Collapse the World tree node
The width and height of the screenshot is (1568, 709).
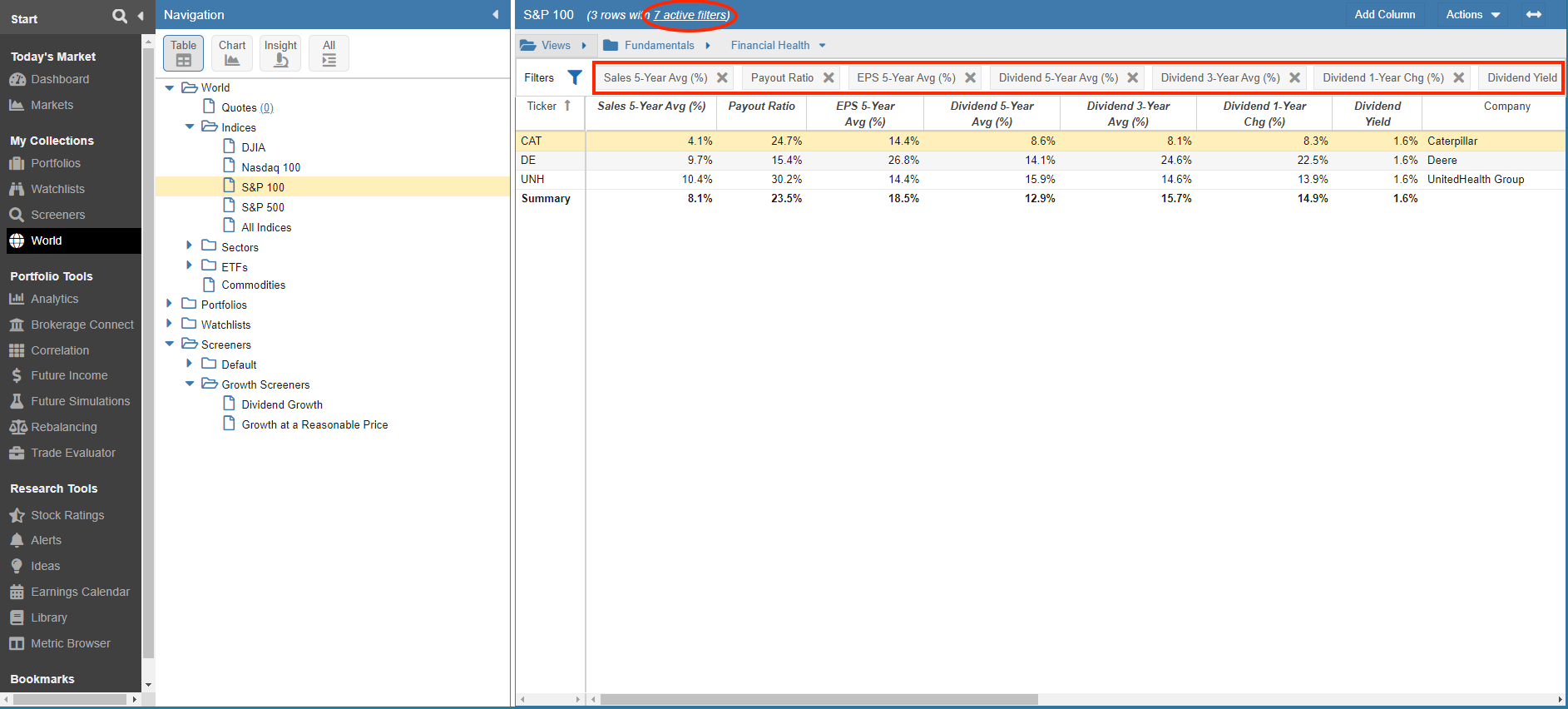170,87
